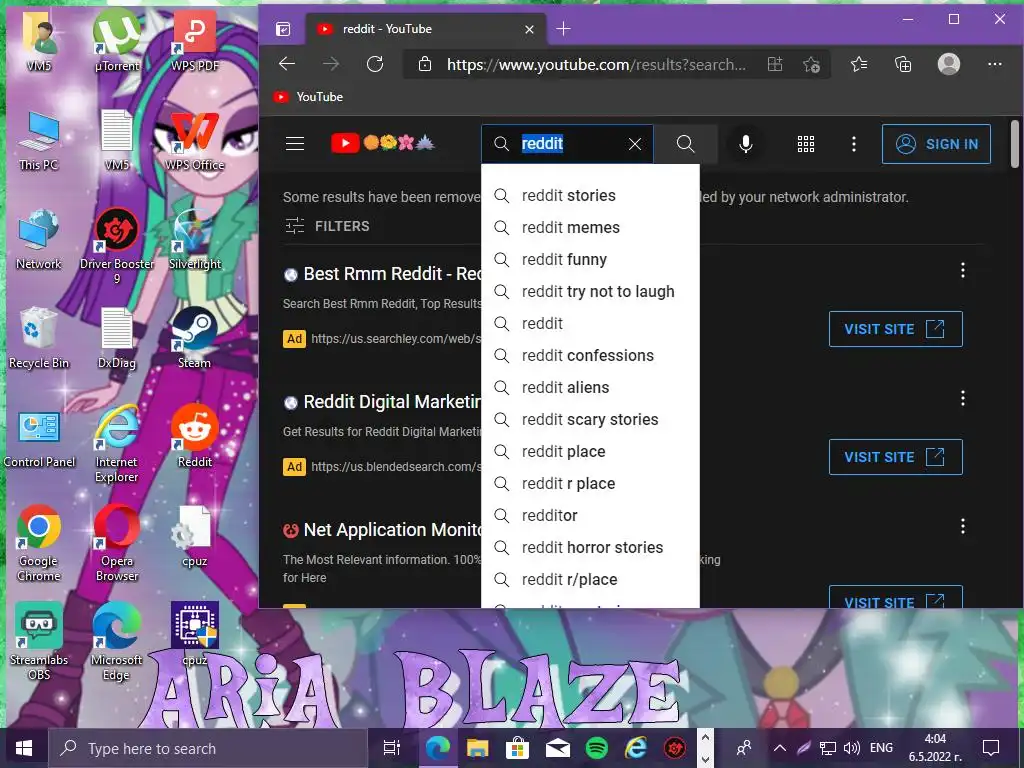Add this page to favorites
The height and width of the screenshot is (768, 1024).
click(x=811, y=64)
